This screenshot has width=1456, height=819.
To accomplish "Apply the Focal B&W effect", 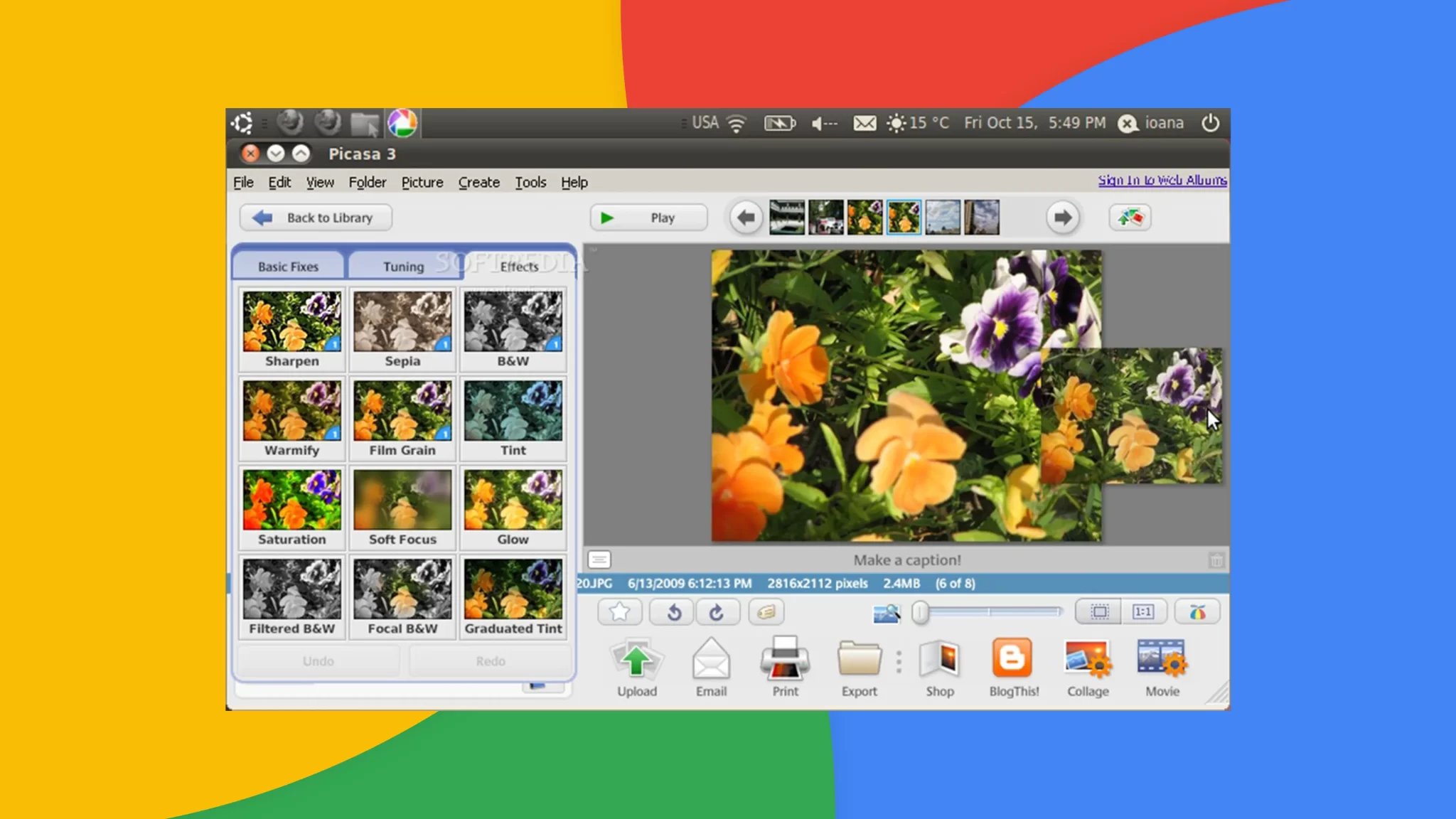I will (402, 597).
